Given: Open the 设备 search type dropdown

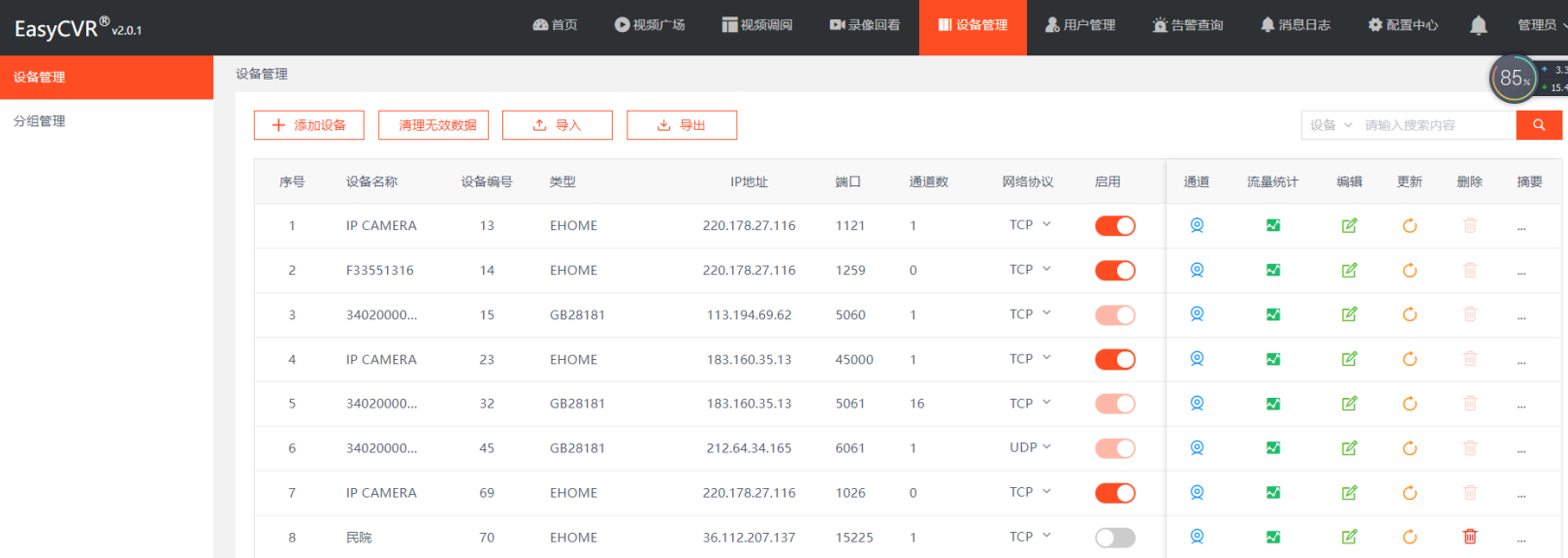Looking at the screenshot, I should tap(1330, 125).
